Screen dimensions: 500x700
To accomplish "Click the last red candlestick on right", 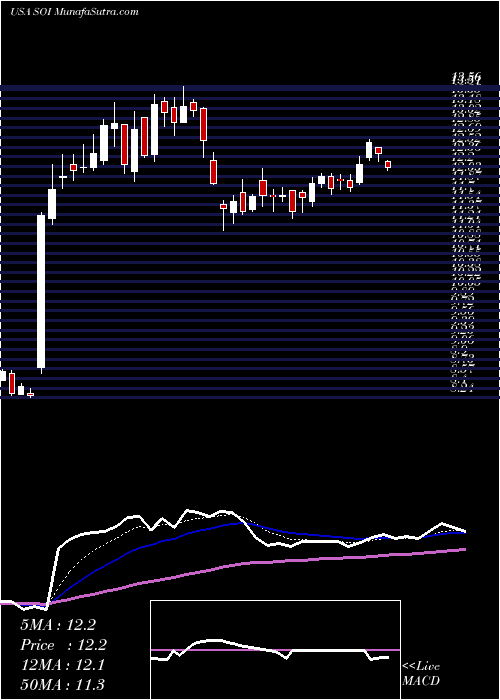I will pos(388,165).
